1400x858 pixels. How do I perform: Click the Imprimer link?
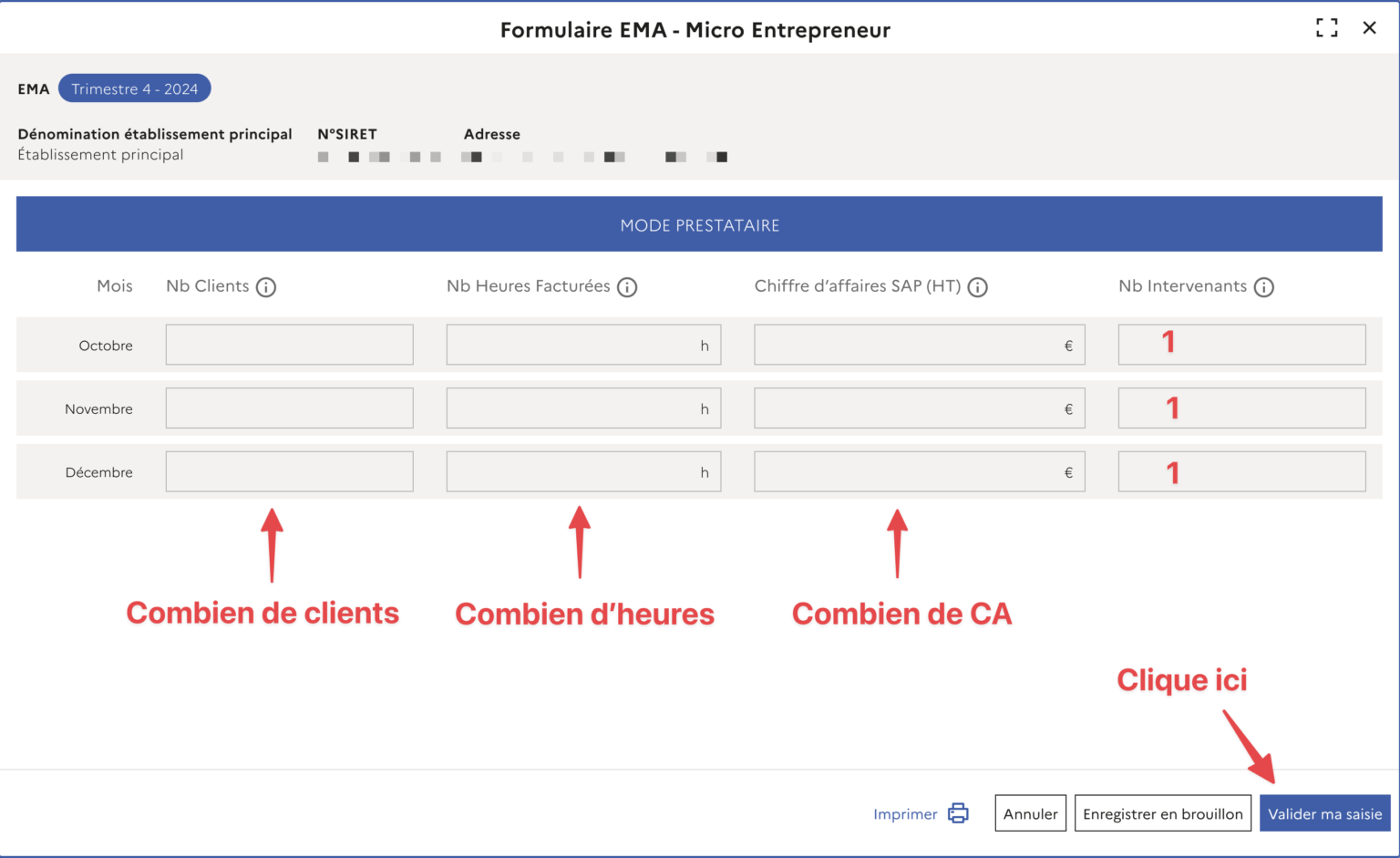coord(905,813)
